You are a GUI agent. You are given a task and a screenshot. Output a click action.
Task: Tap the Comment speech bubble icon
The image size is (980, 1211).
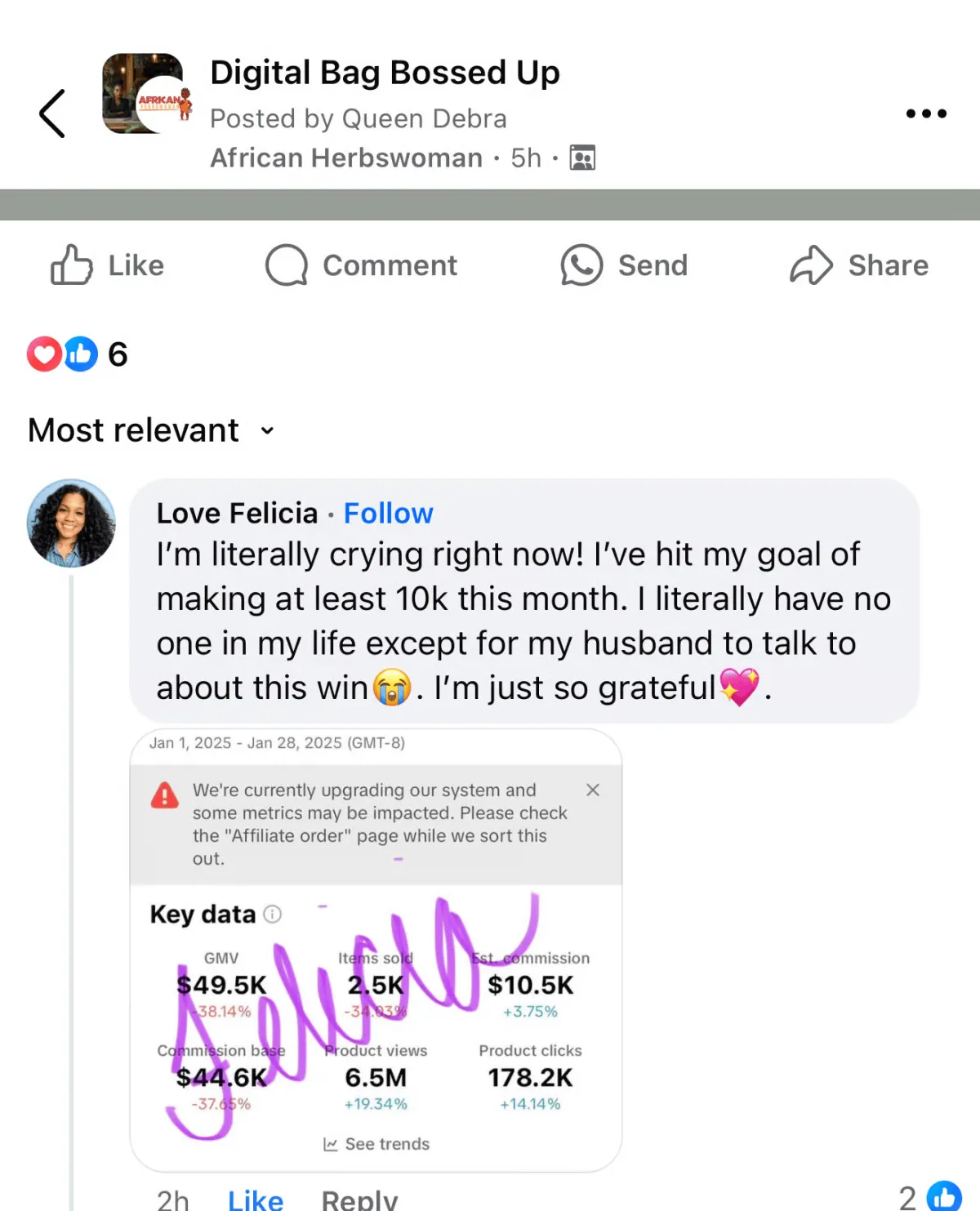tap(287, 265)
